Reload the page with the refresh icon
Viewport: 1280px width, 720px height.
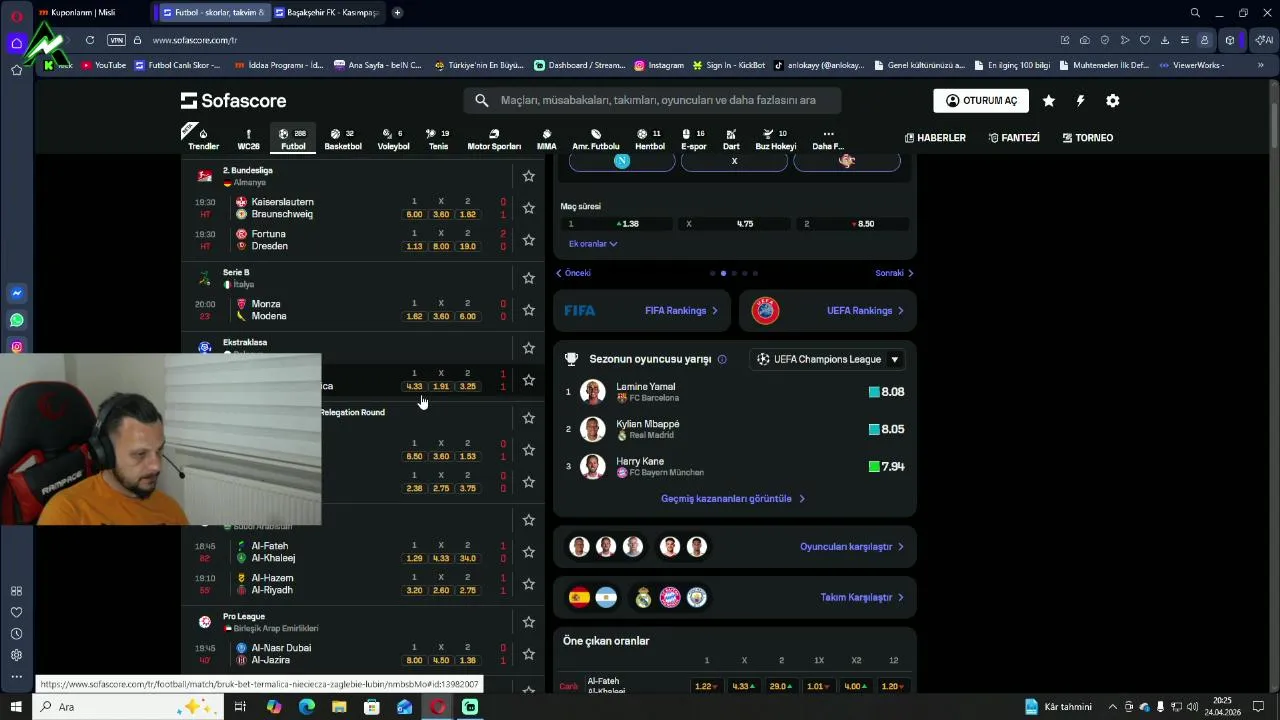90,40
